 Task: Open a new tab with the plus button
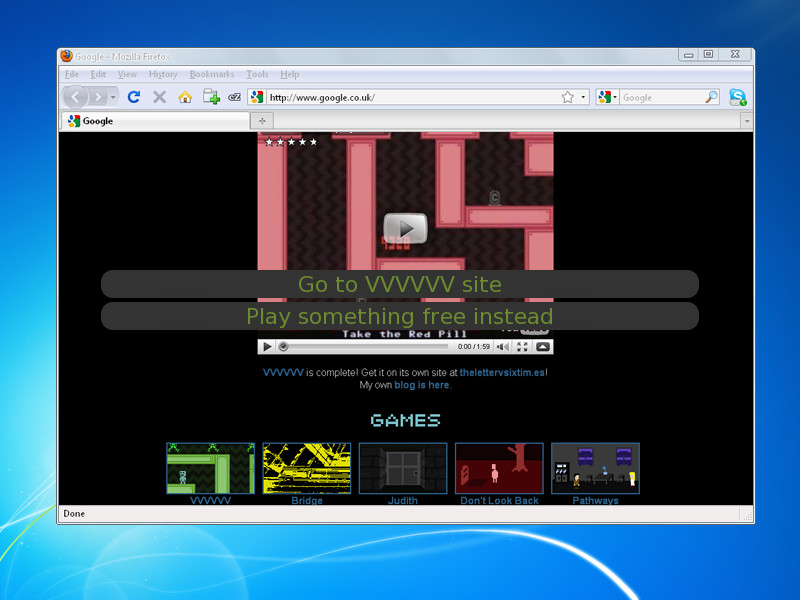click(262, 121)
